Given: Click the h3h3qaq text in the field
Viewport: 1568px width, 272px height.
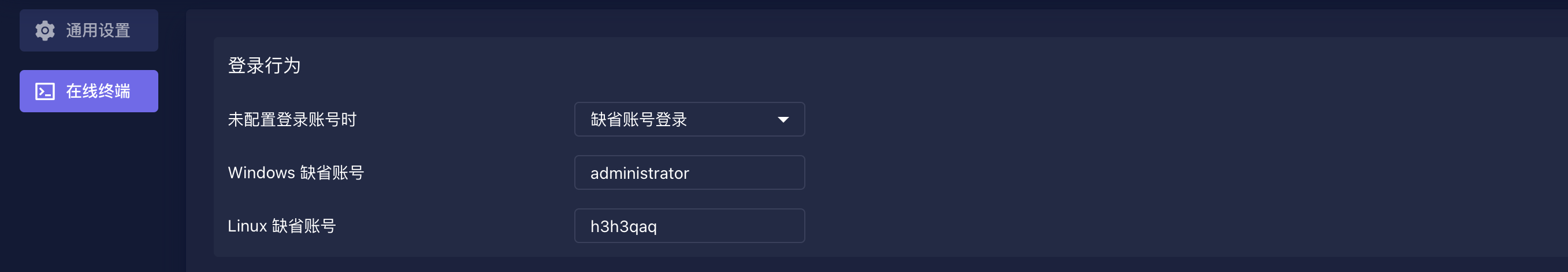Looking at the screenshot, I should [x=623, y=227].
